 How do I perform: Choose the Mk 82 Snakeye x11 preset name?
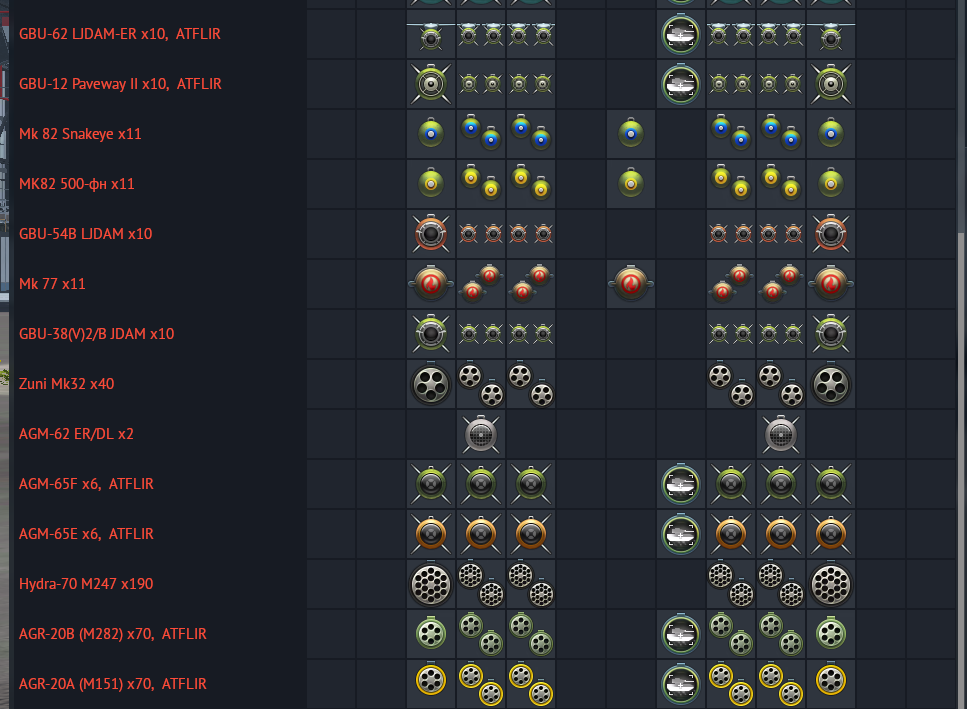coord(80,134)
